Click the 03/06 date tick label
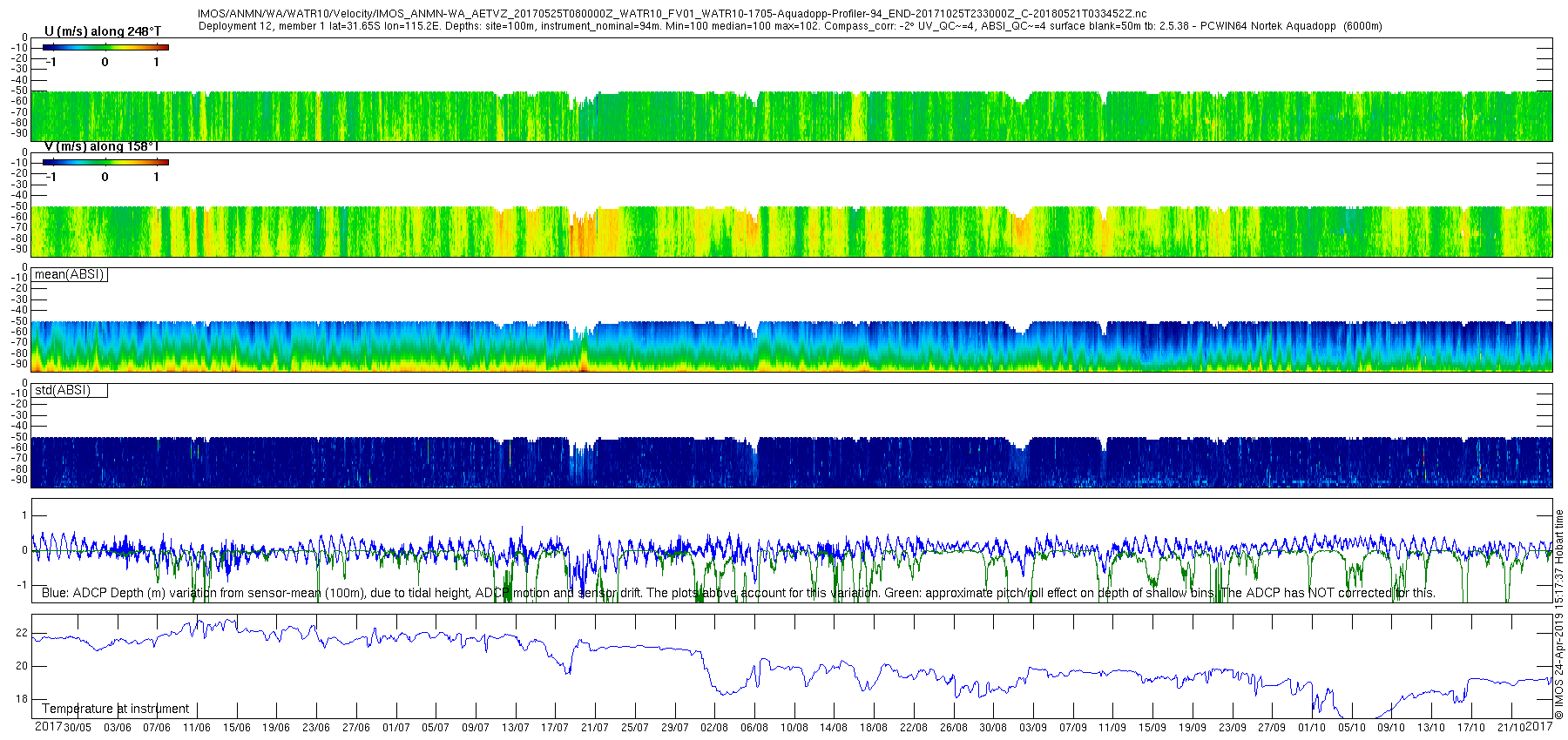 click(x=118, y=728)
